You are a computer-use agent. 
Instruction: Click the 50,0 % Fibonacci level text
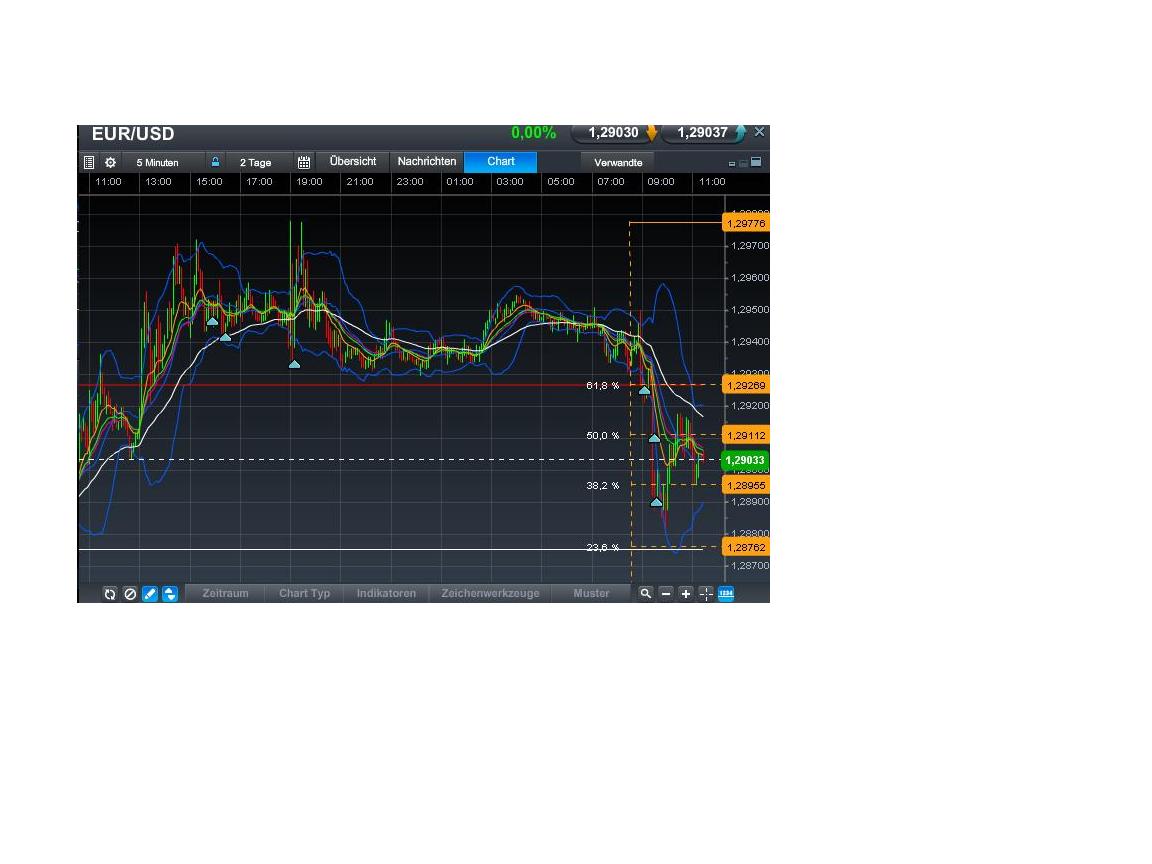602,436
